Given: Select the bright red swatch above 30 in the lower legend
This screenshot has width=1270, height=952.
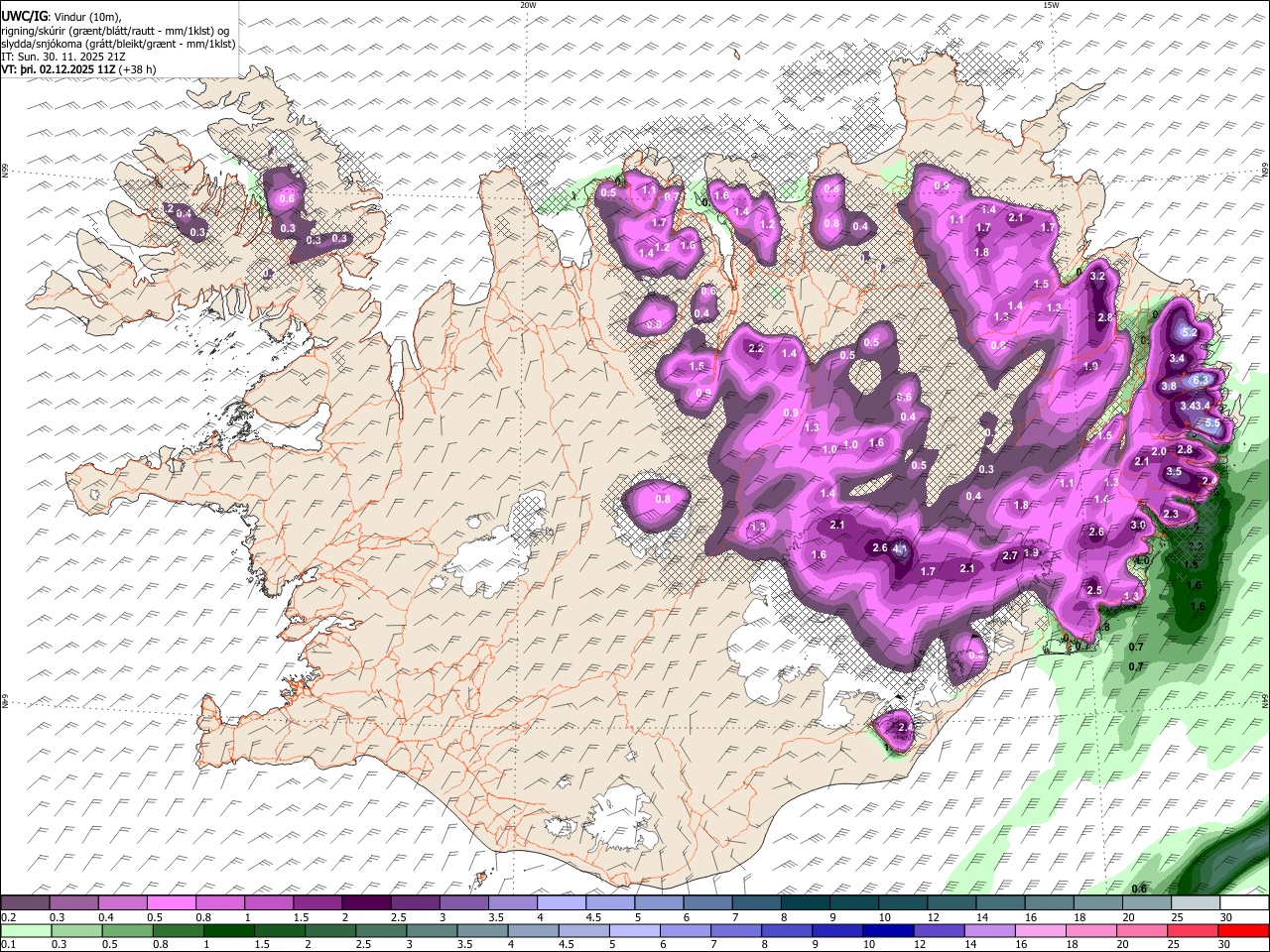Looking at the screenshot, I should point(1244,930).
